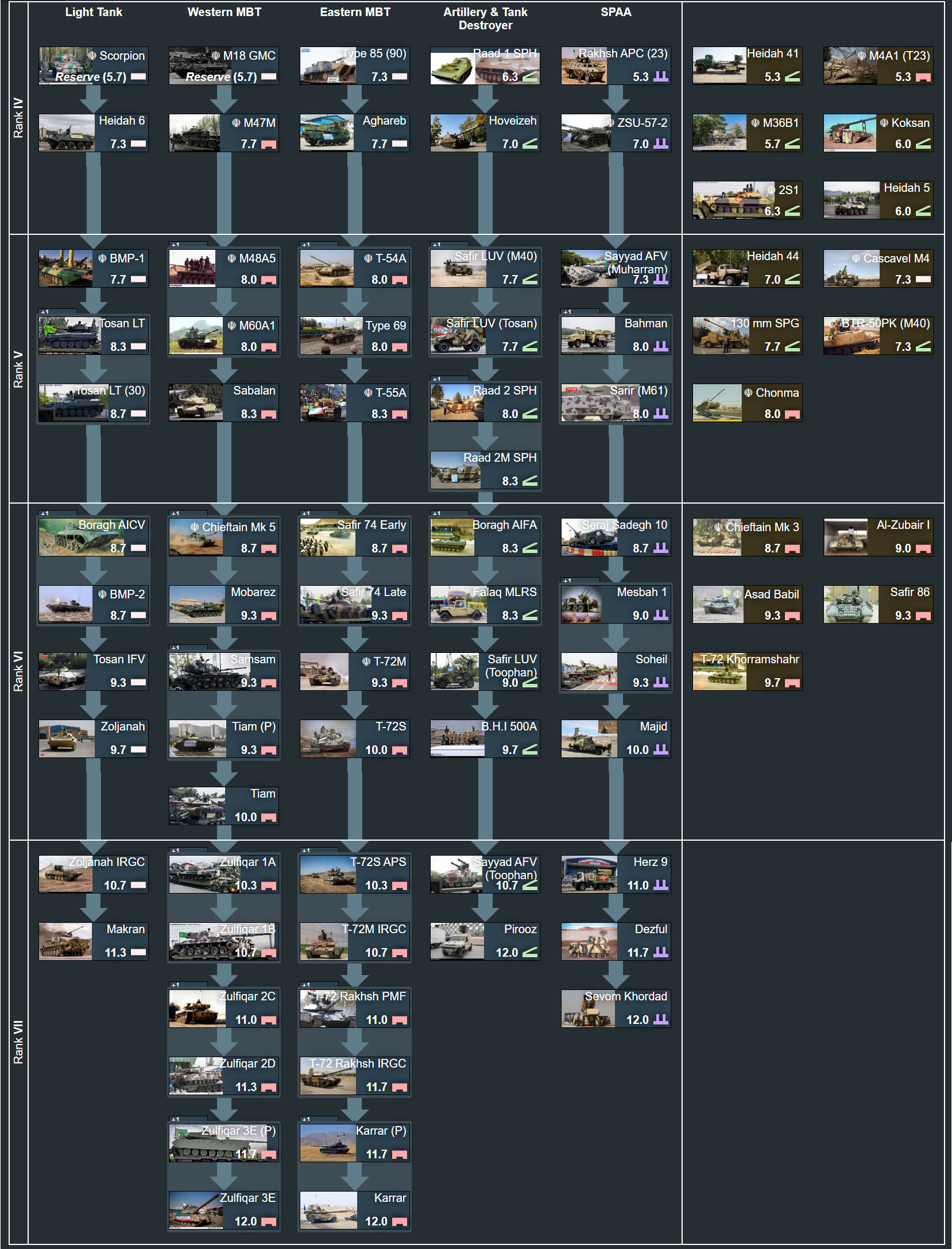Select the Artillery & Tank Destroyer header
This screenshot has height=1249, width=952.
pos(485,18)
